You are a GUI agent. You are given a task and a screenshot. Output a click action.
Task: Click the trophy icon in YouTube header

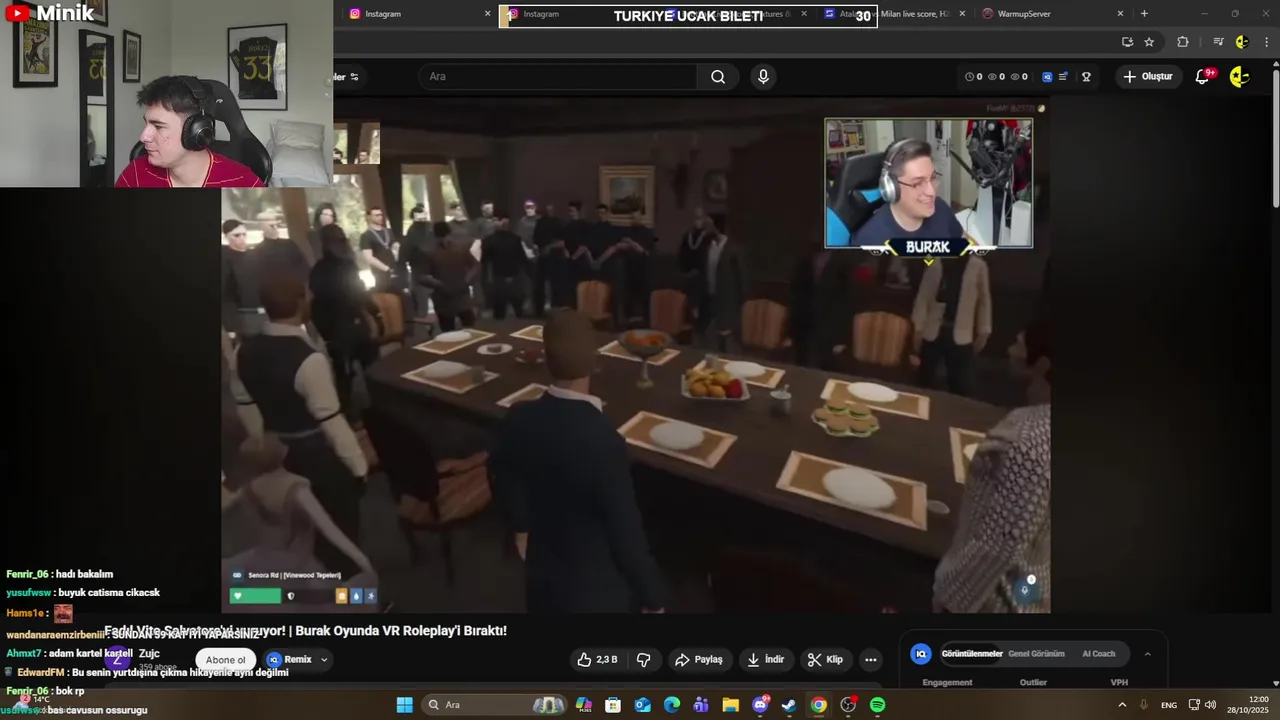1086,77
